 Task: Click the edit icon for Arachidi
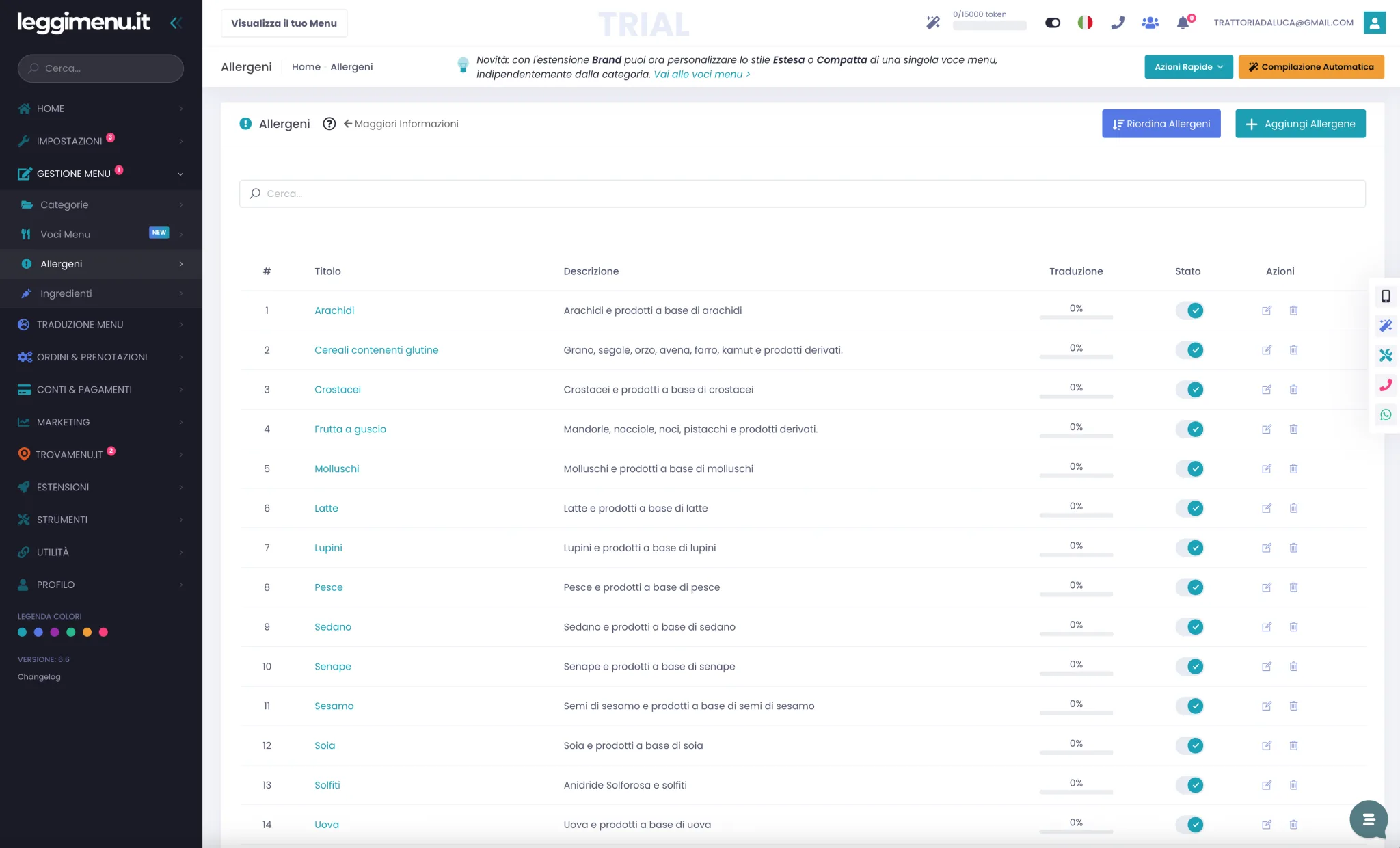pos(1267,310)
